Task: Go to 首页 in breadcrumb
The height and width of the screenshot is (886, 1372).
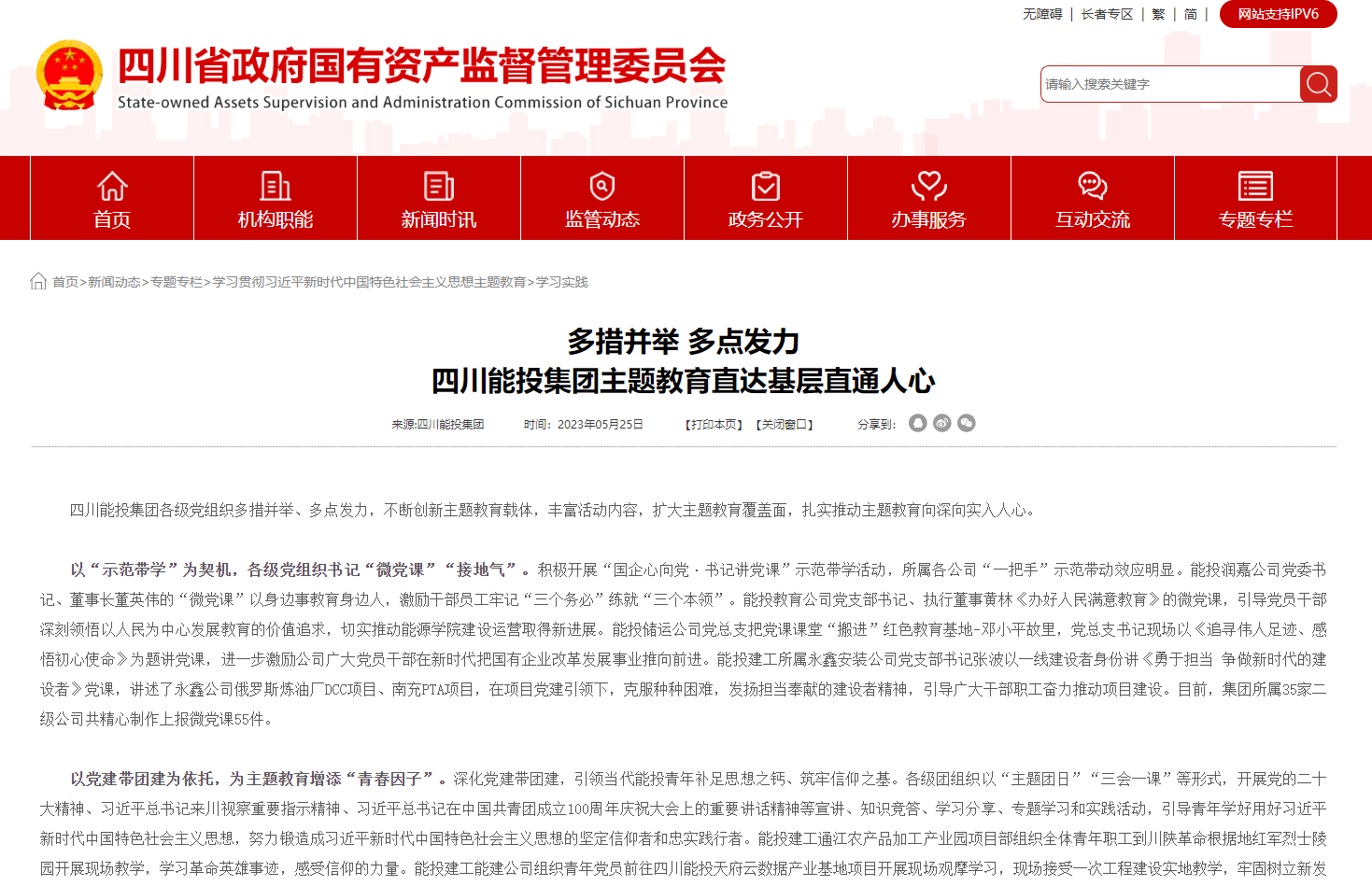Action: click(x=65, y=282)
